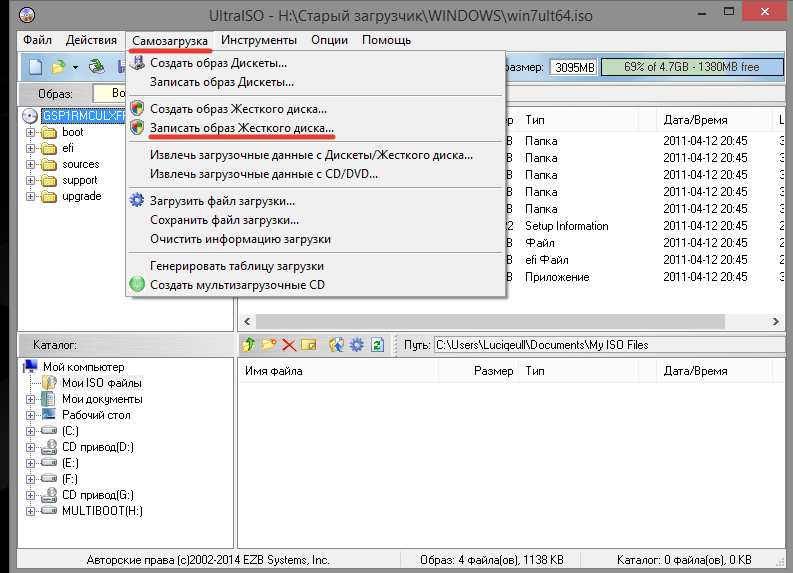Click the Open file folder icon
This screenshot has width=793, height=573.
coord(59,67)
